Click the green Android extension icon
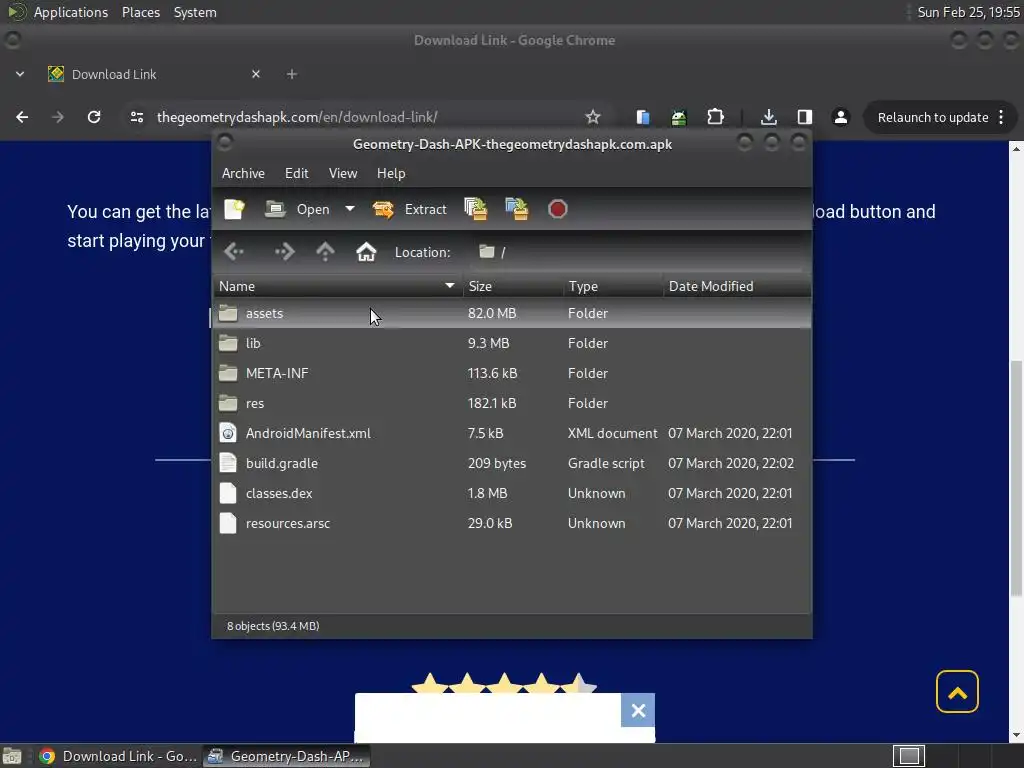 (x=679, y=118)
